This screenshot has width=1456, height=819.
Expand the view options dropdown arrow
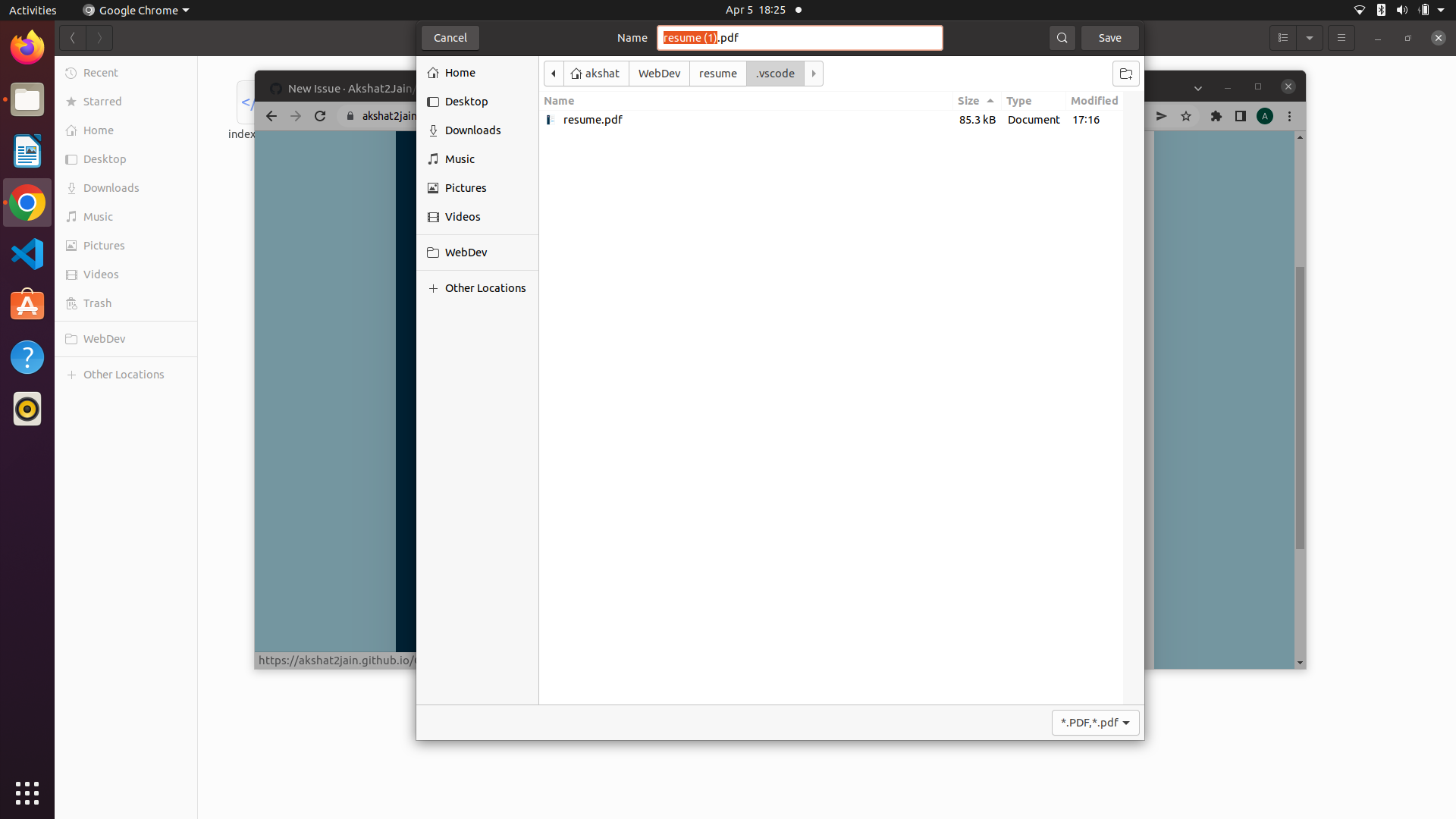click(1310, 37)
